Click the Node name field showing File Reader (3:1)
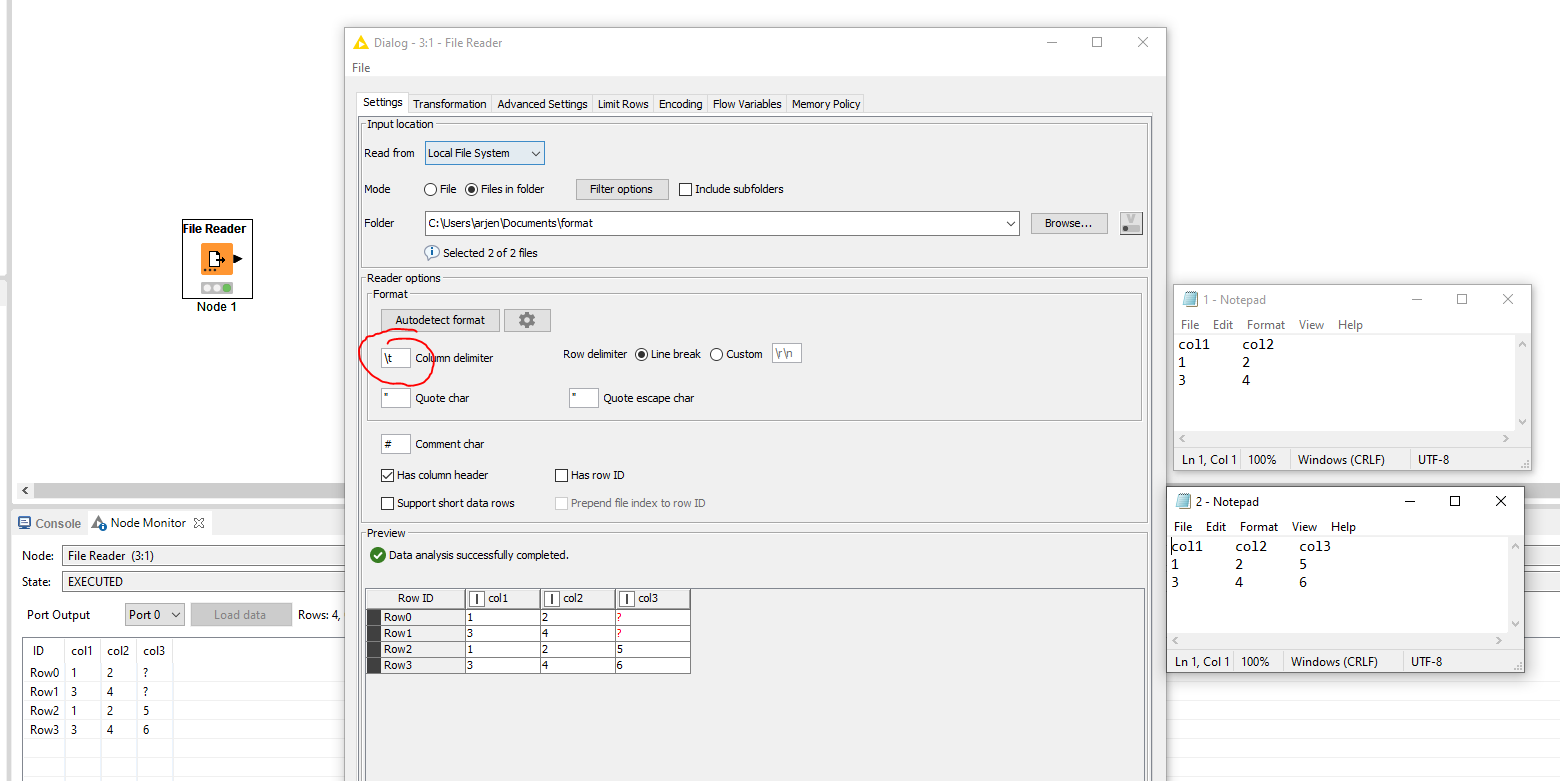The width and height of the screenshot is (1560, 781). [202, 555]
